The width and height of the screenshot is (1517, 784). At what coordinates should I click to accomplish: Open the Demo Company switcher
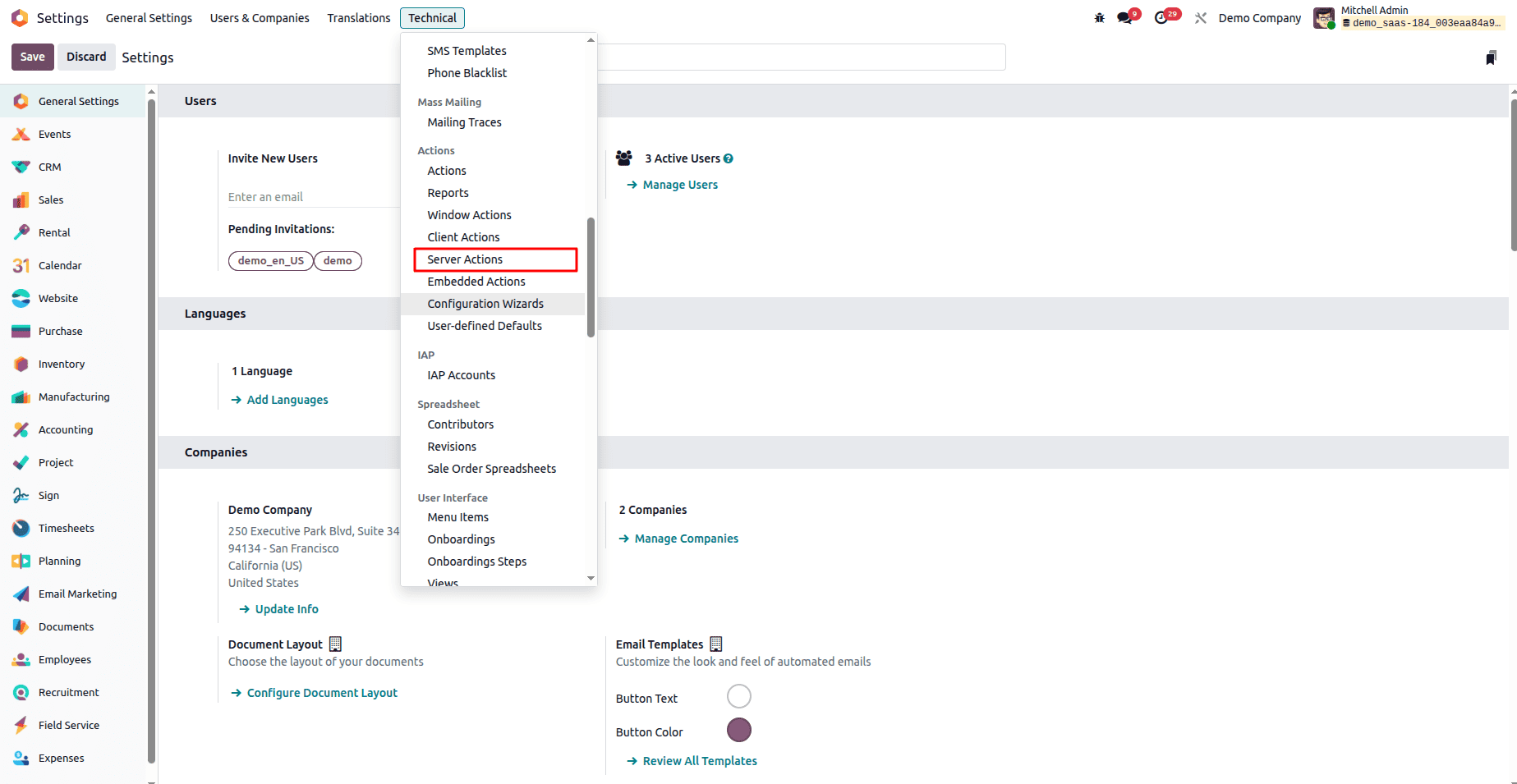point(1260,17)
